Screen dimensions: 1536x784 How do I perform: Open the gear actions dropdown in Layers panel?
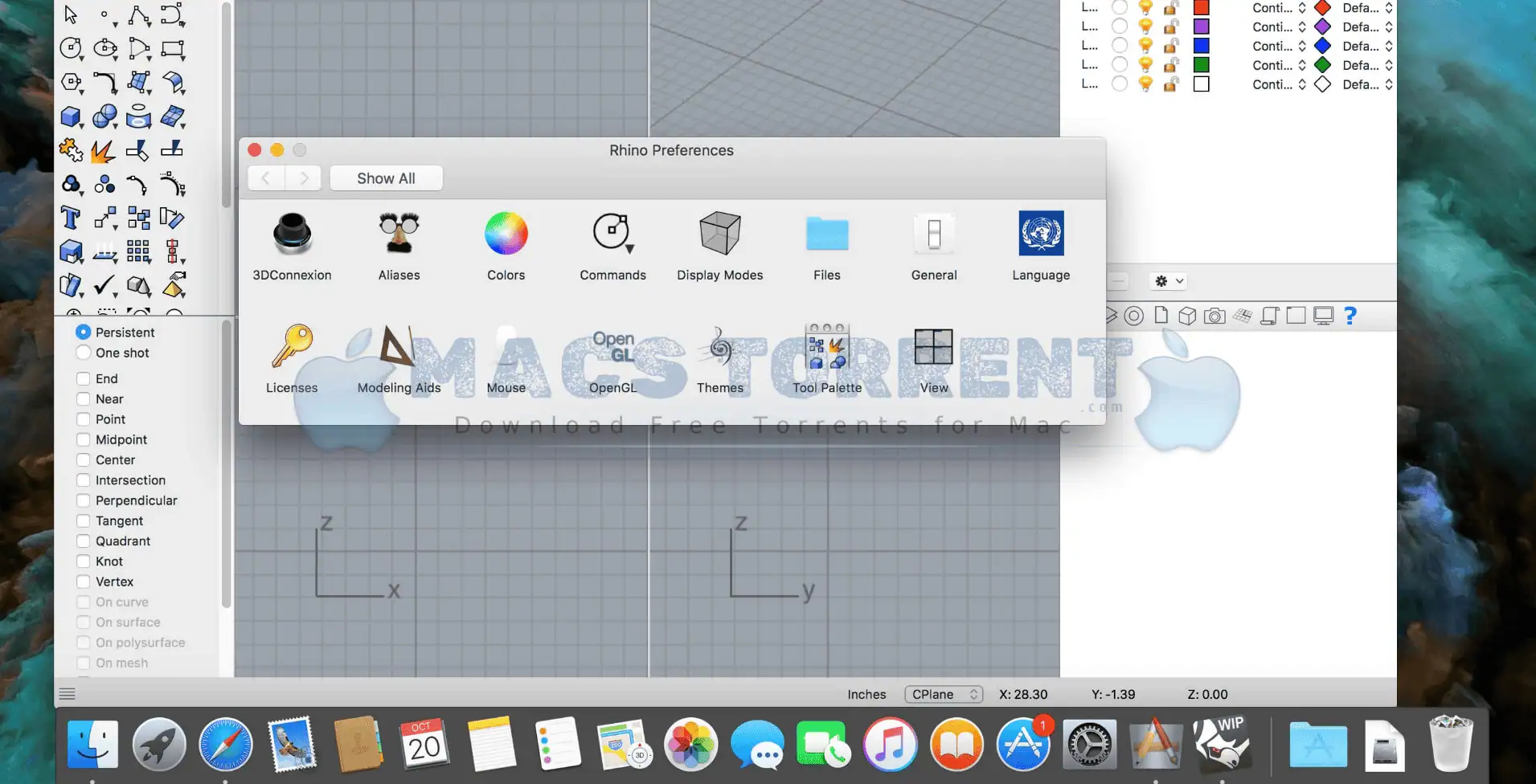pyautogui.click(x=1169, y=281)
